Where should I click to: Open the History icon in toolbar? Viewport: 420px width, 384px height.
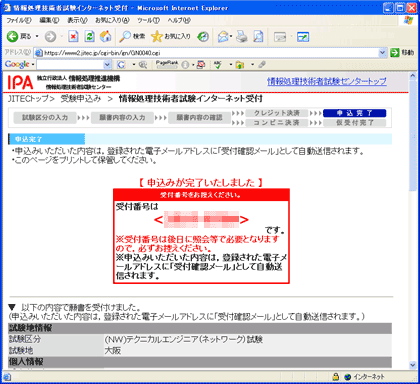coord(203,36)
